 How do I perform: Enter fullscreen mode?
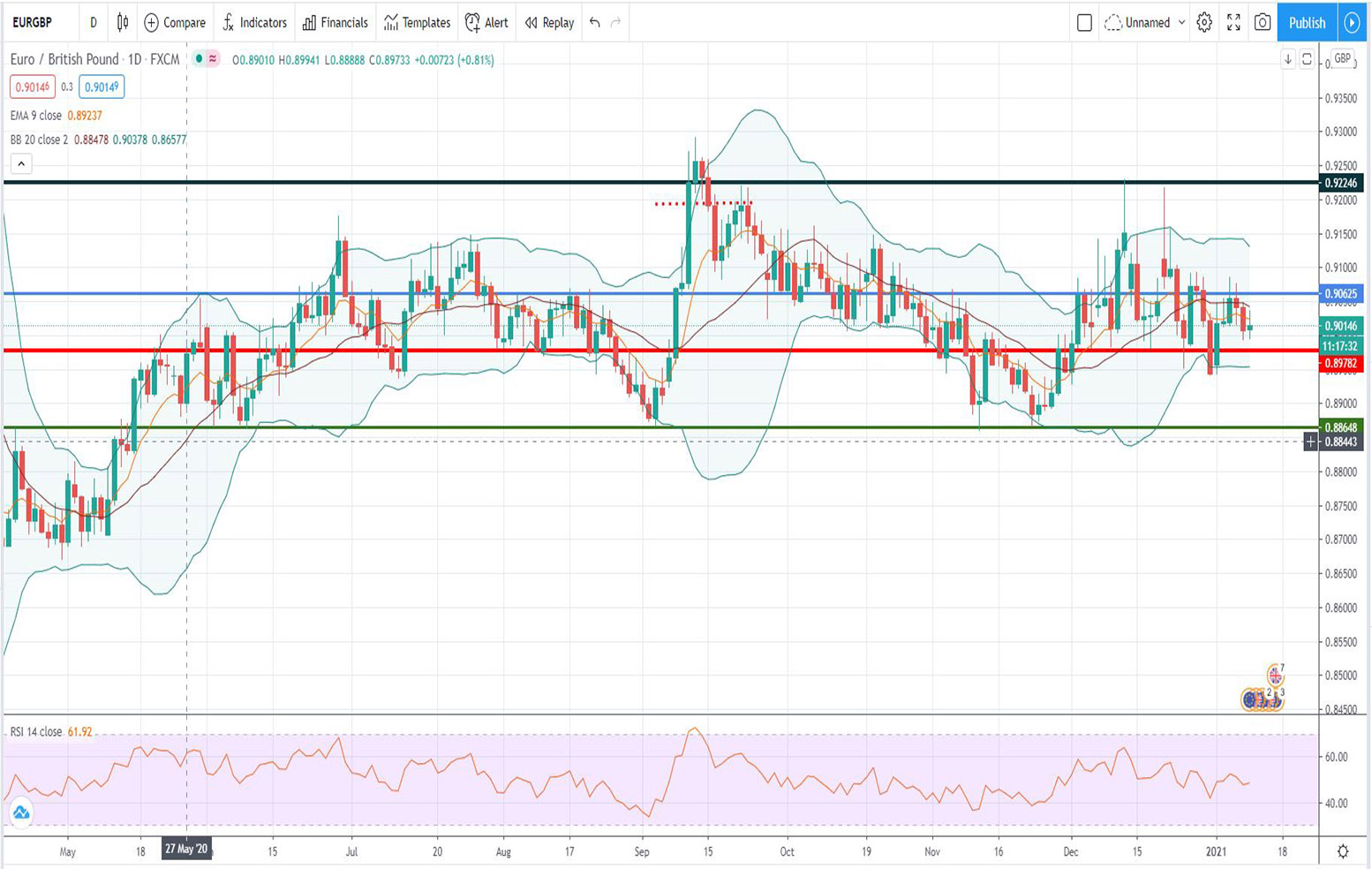(x=1233, y=22)
